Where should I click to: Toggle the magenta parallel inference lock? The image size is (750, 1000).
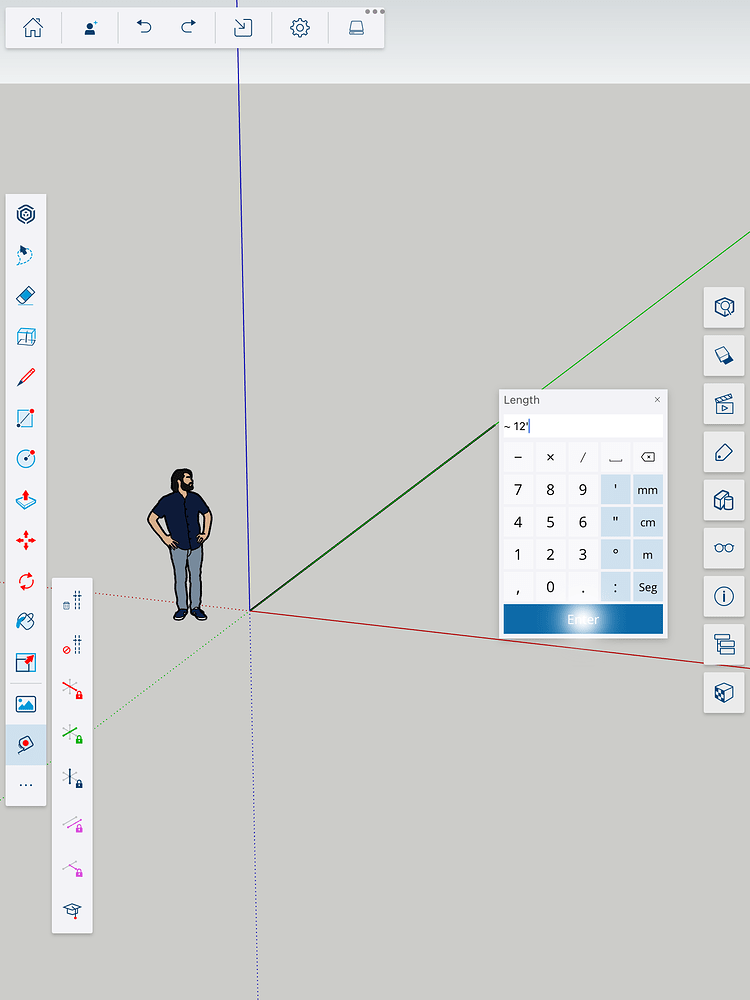tap(72, 824)
